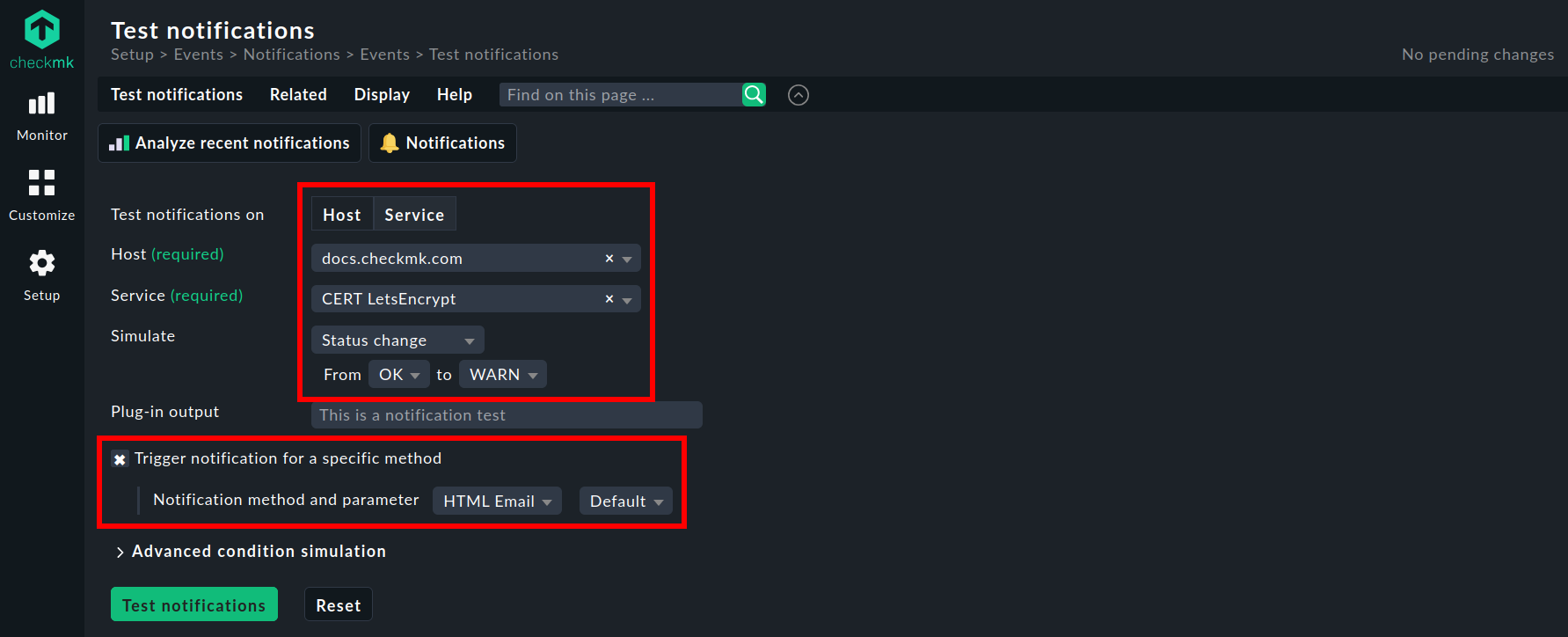Select the Host toggle option
1568x637 pixels.
341,215
